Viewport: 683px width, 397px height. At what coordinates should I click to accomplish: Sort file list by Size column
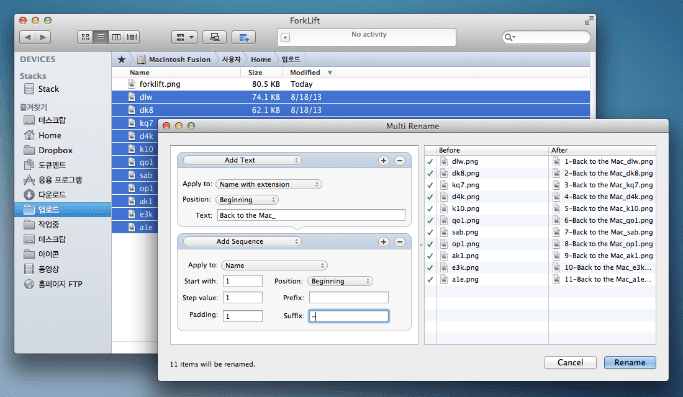click(x=255, y=72)
